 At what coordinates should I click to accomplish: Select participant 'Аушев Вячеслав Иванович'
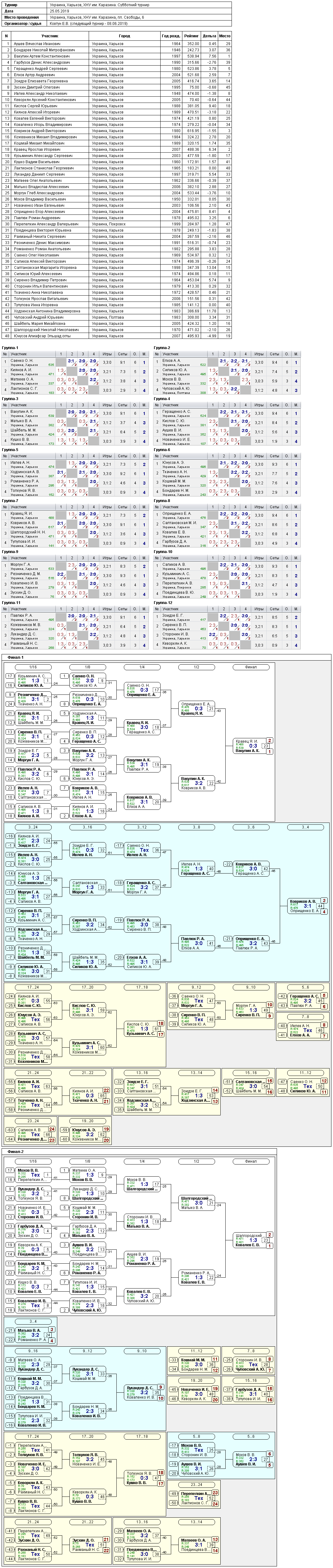37,44
